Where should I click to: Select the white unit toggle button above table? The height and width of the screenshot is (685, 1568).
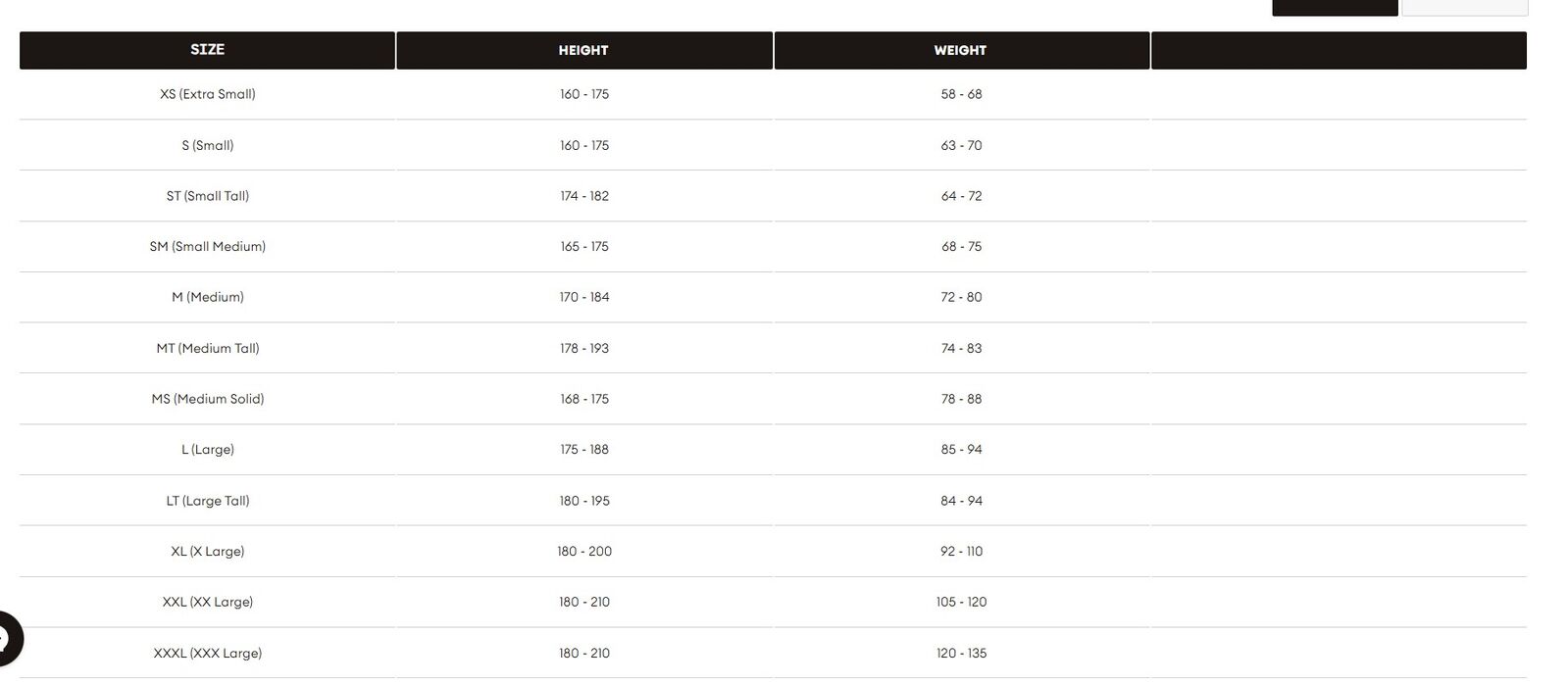point(1464,7)
